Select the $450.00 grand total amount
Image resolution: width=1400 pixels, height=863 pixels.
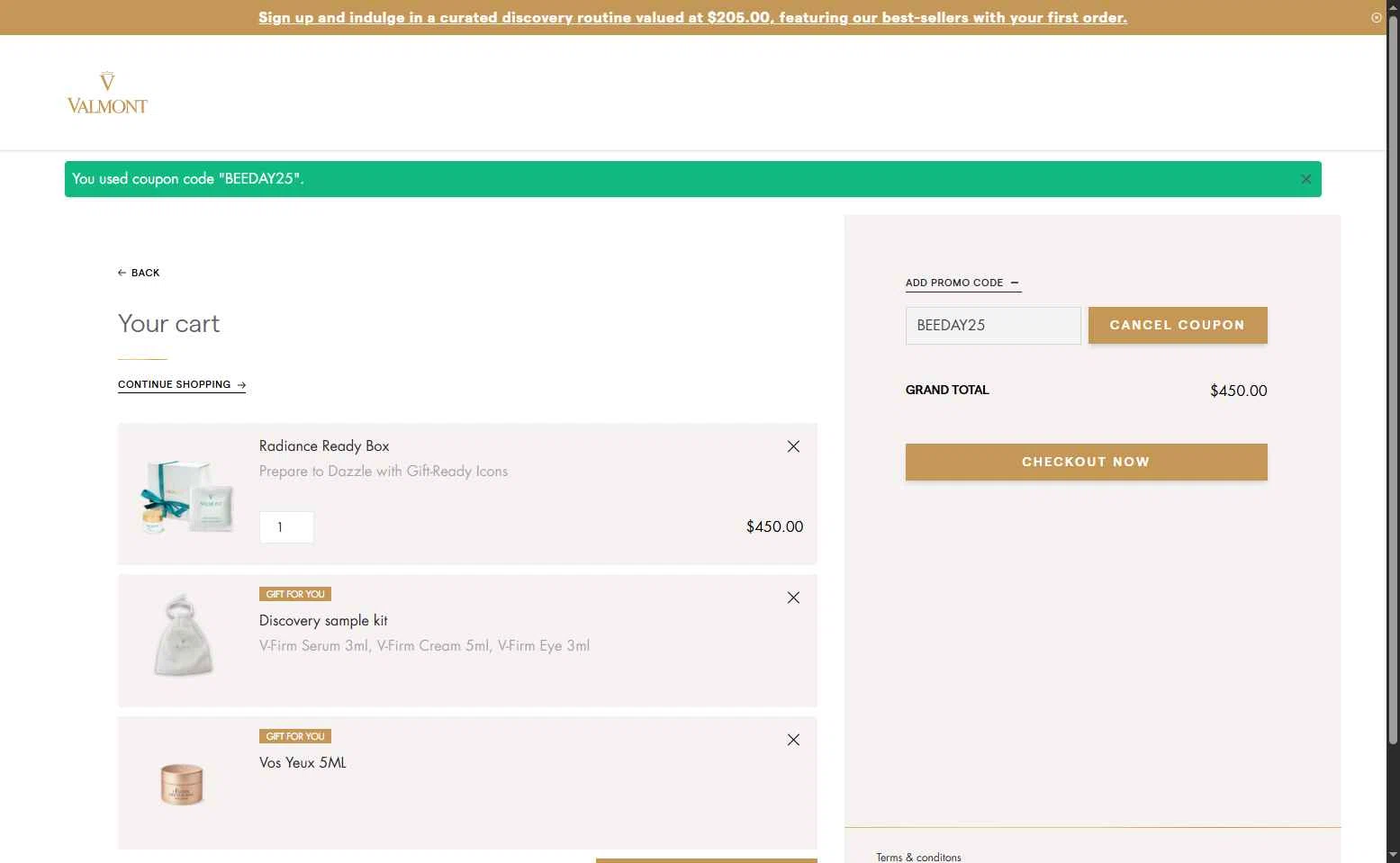1238,391
